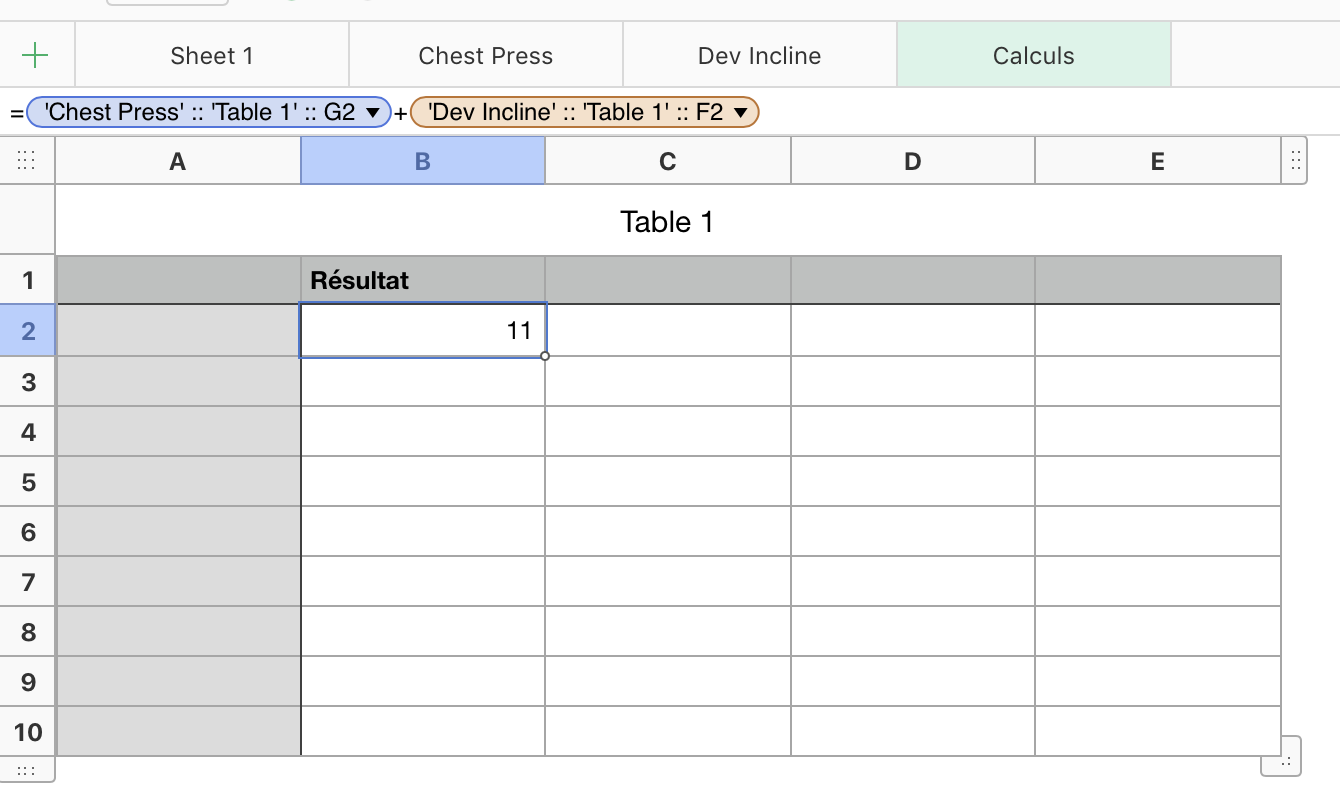The image size is (1340, 802).
Task: Open the Dev Incline F2 reference dropdown arrow
Action: pyautogui.click(x=740, y=113)
